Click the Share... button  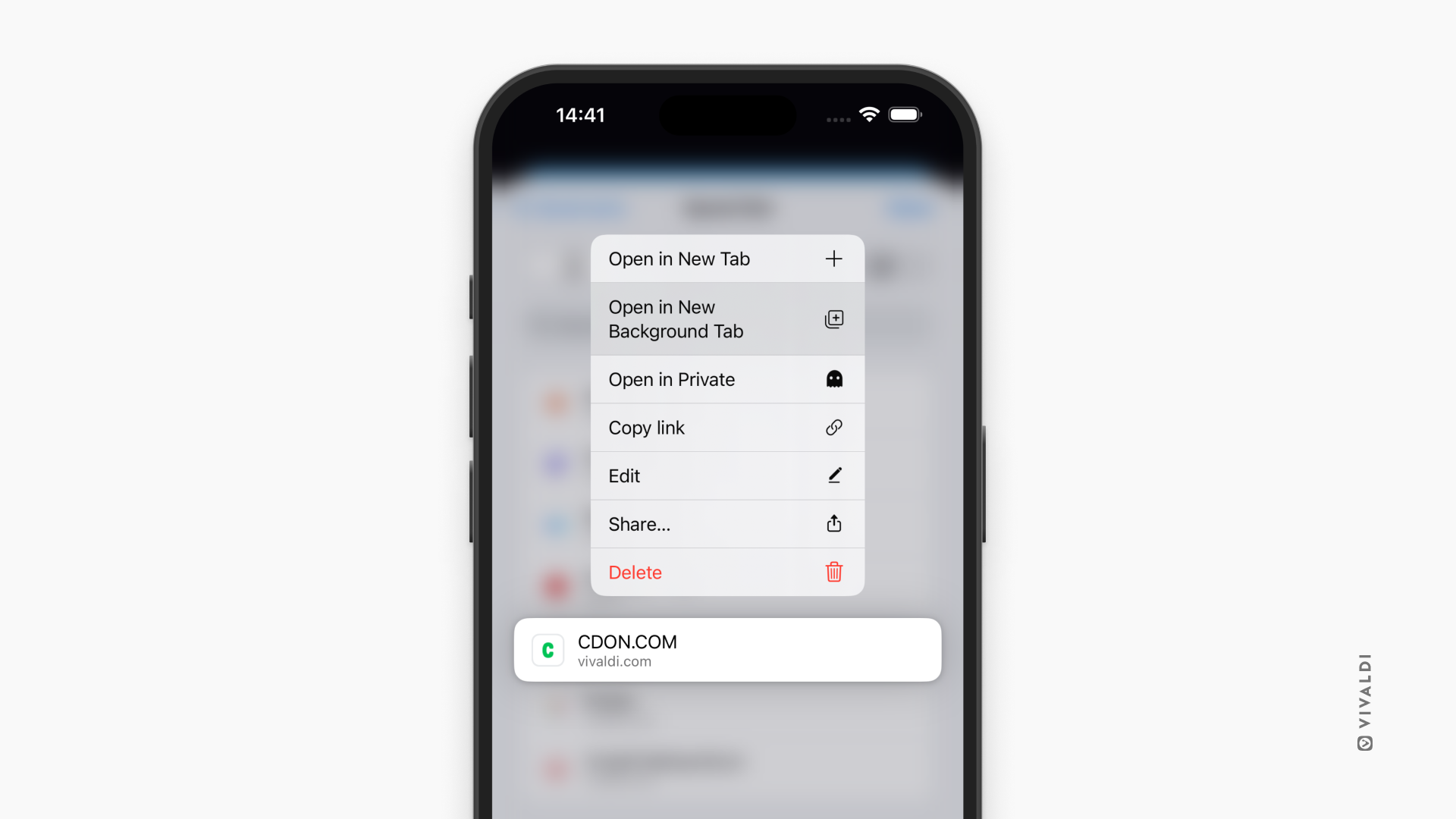727,524
